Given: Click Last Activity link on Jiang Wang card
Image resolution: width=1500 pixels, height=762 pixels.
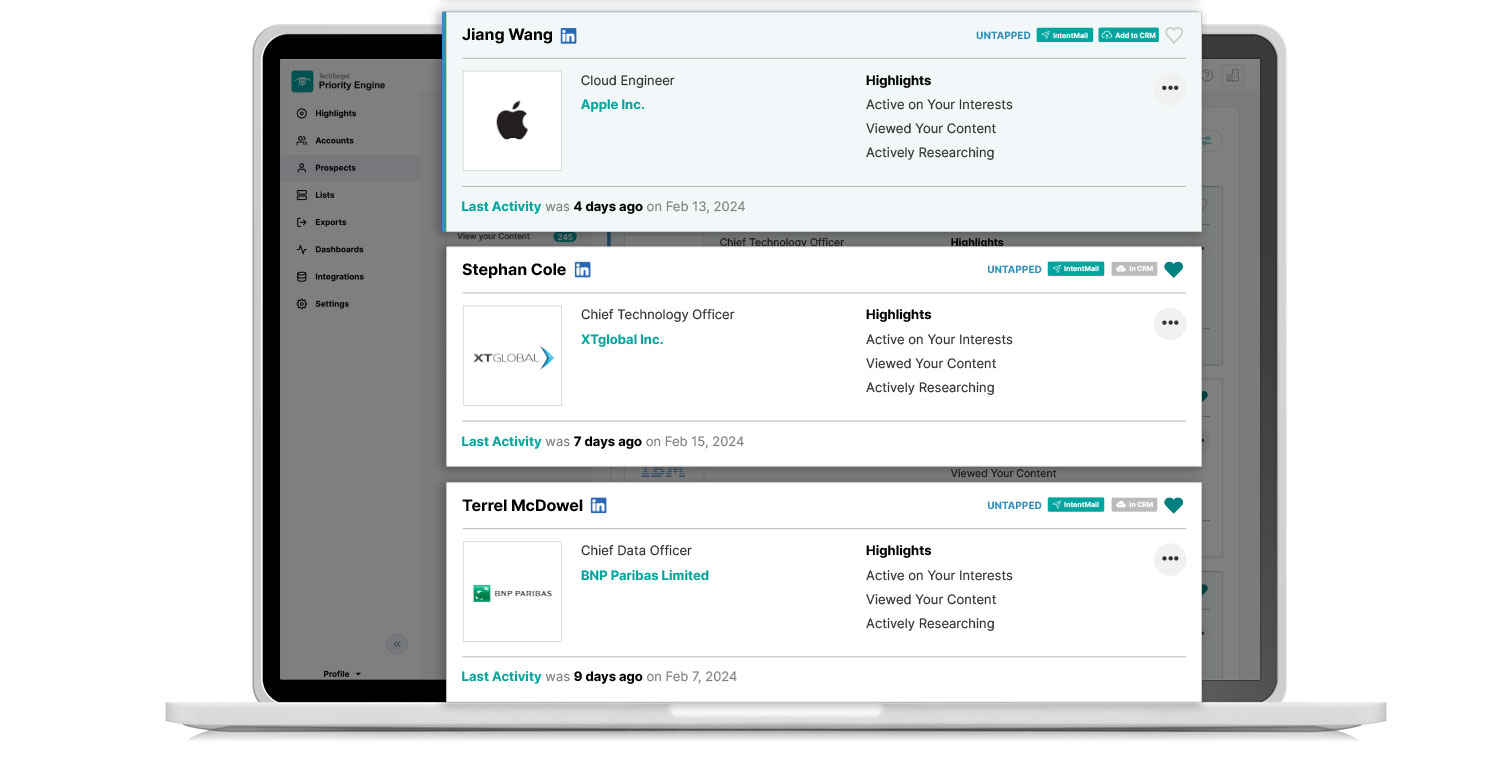Looking at the screenshot, I should pos(501,207).
